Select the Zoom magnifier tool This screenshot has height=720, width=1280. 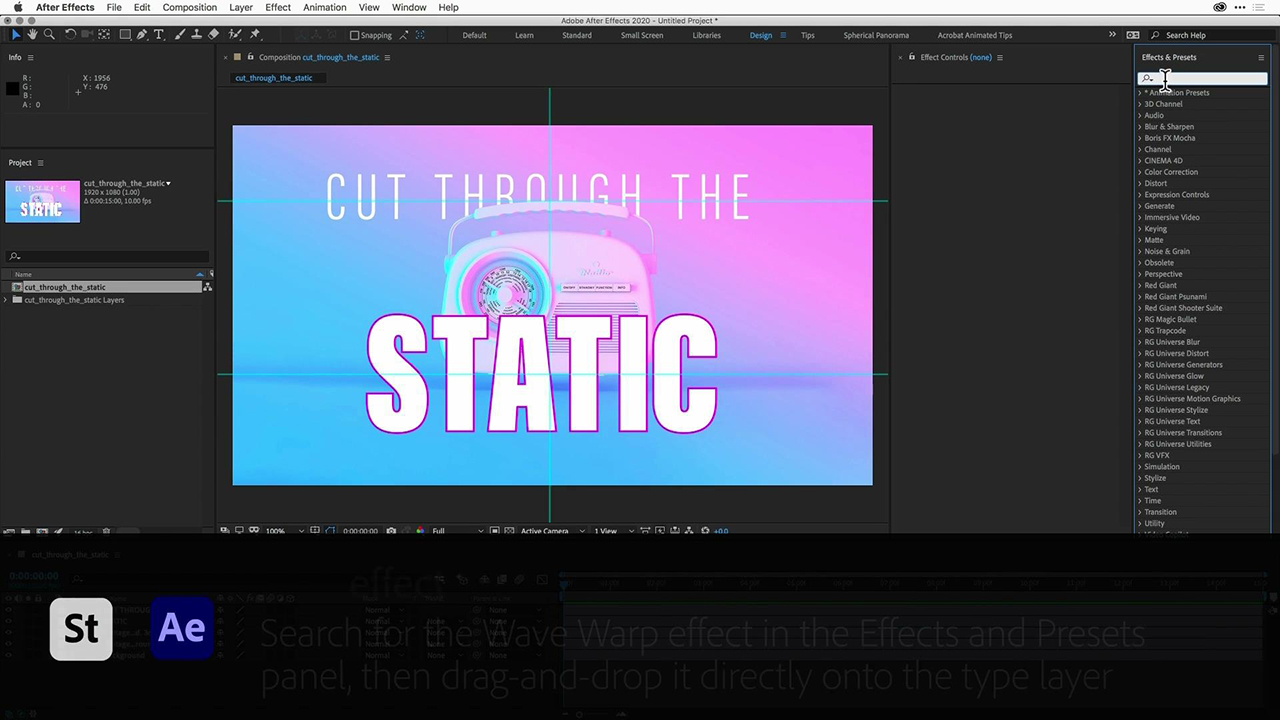pos(48,34)
